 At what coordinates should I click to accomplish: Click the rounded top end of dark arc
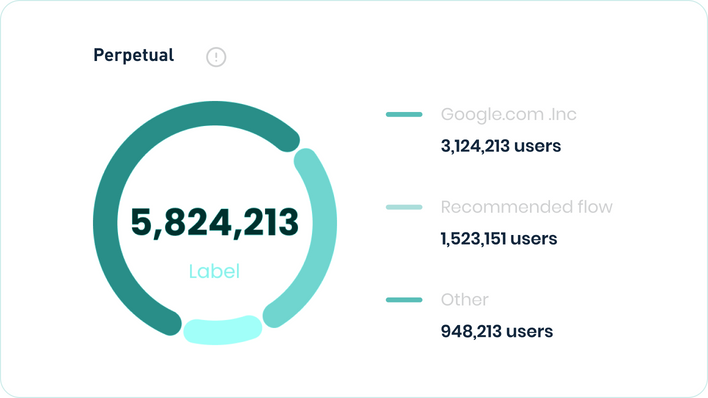(x=288, y=140)
